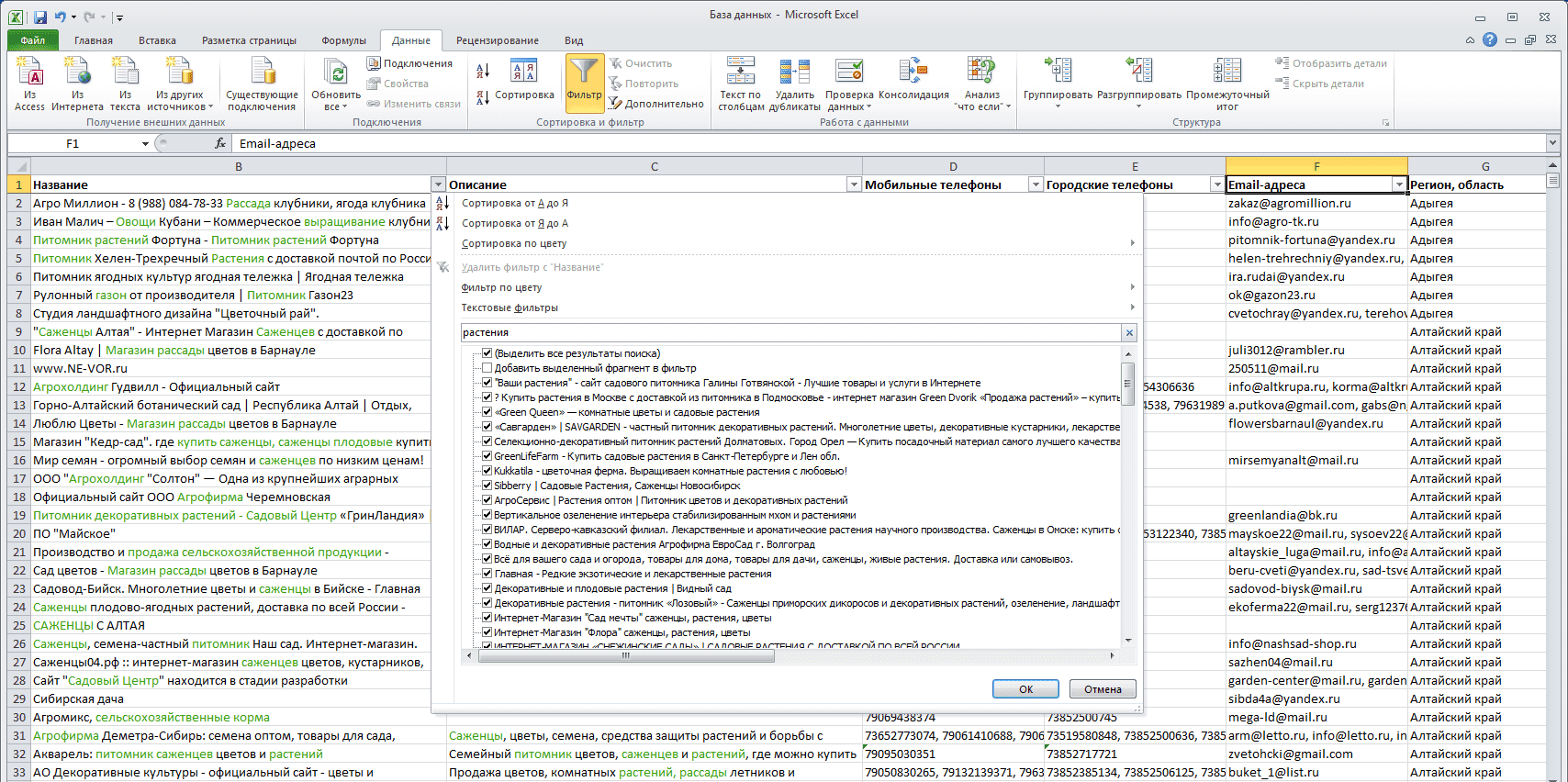Screen dimensions: 1568x782
Task: Launch Текст по столбцам tool
Action: coord(740,84)
